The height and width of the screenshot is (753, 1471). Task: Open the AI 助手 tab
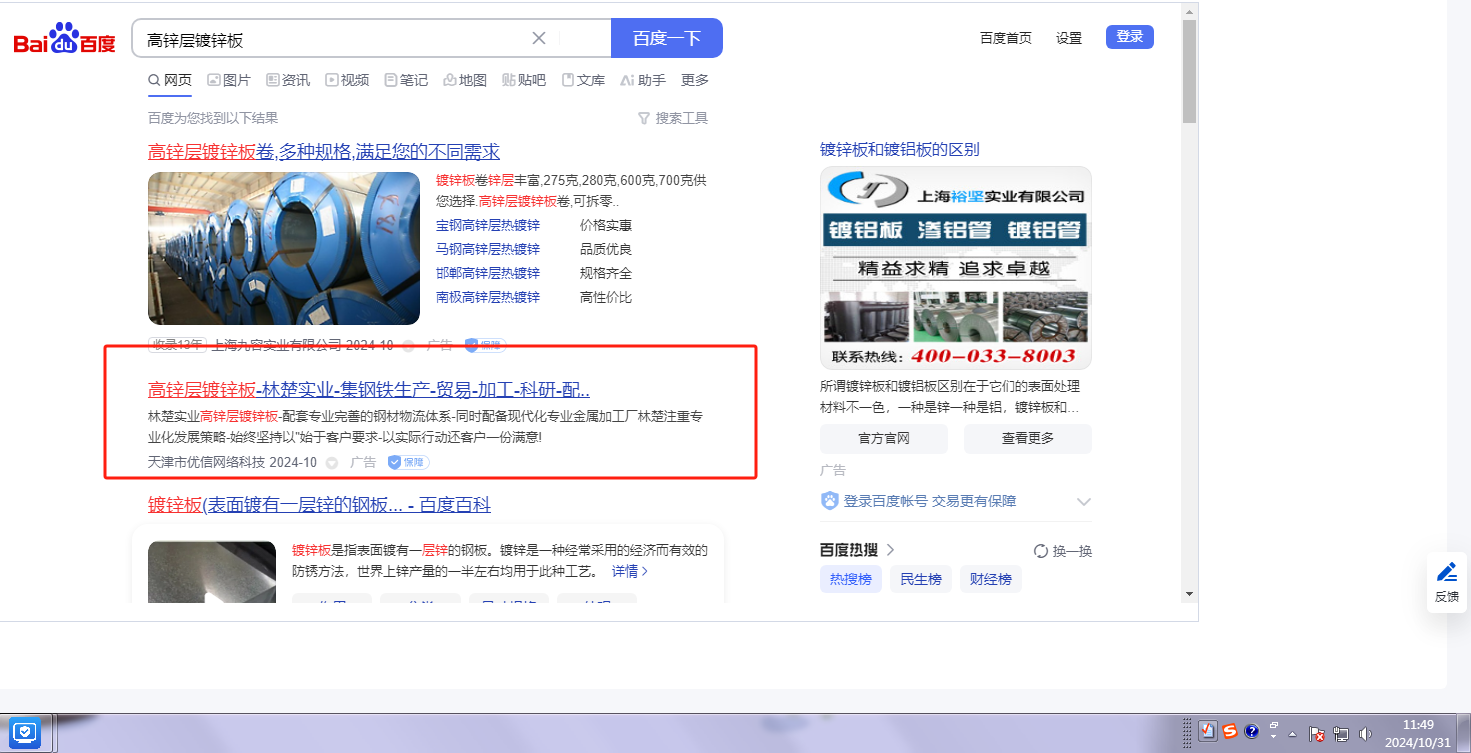click(x=643, y=80)
